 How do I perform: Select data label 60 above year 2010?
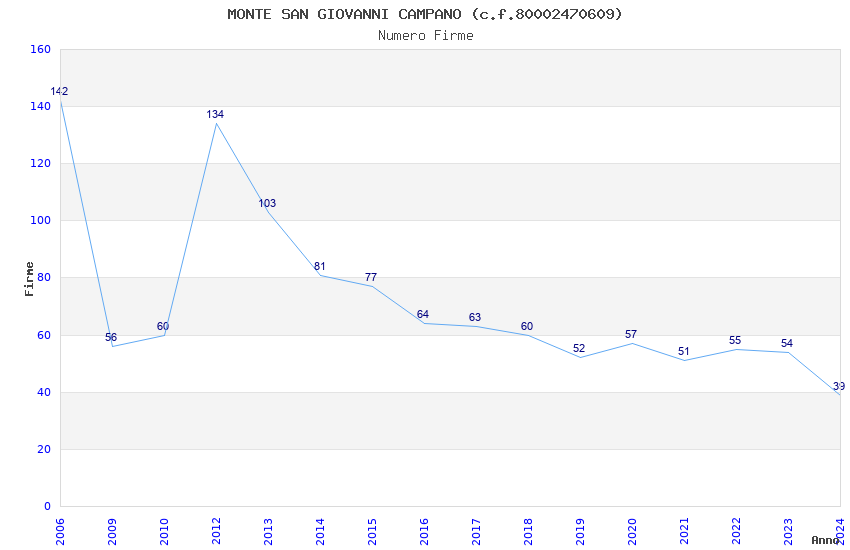[x=163, y=326]
